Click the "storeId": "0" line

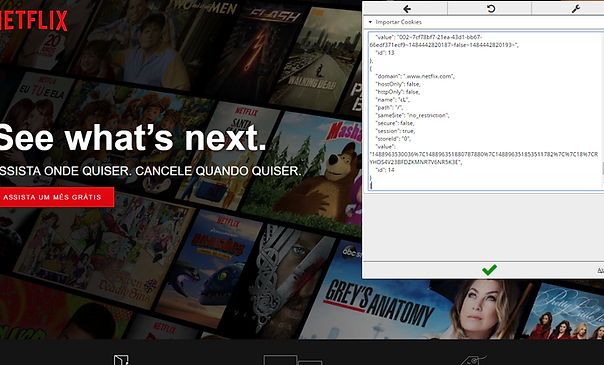393,139
